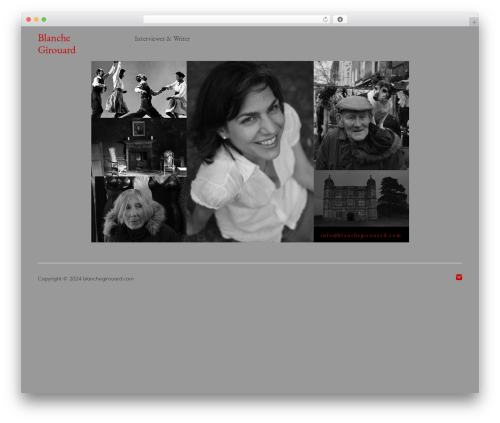Click the dancers photo in collage
The width and height of the screenshot is (500, 423).
pyautogui.click(x=139, y=89)
